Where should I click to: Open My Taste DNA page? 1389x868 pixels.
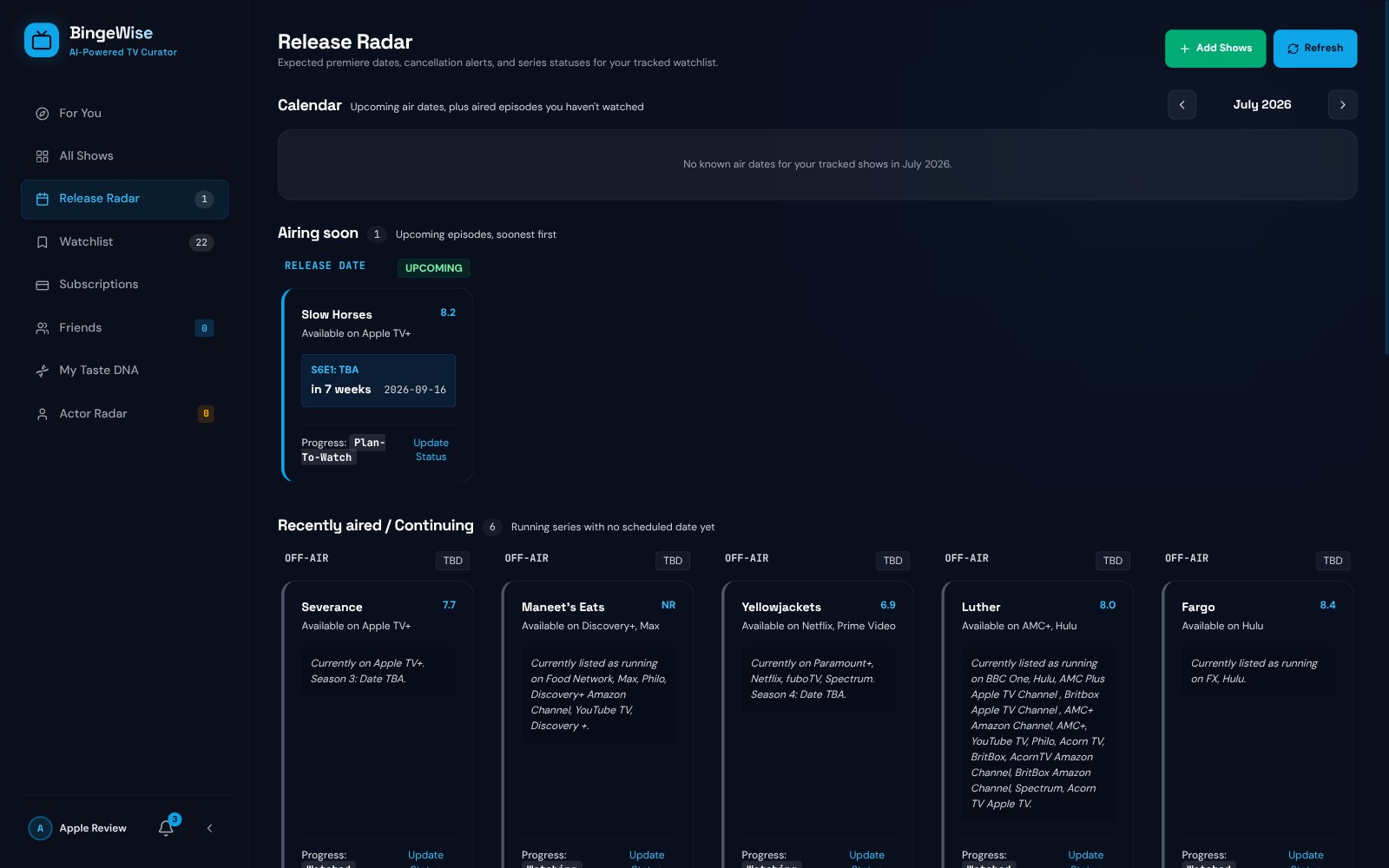[125, 371]
